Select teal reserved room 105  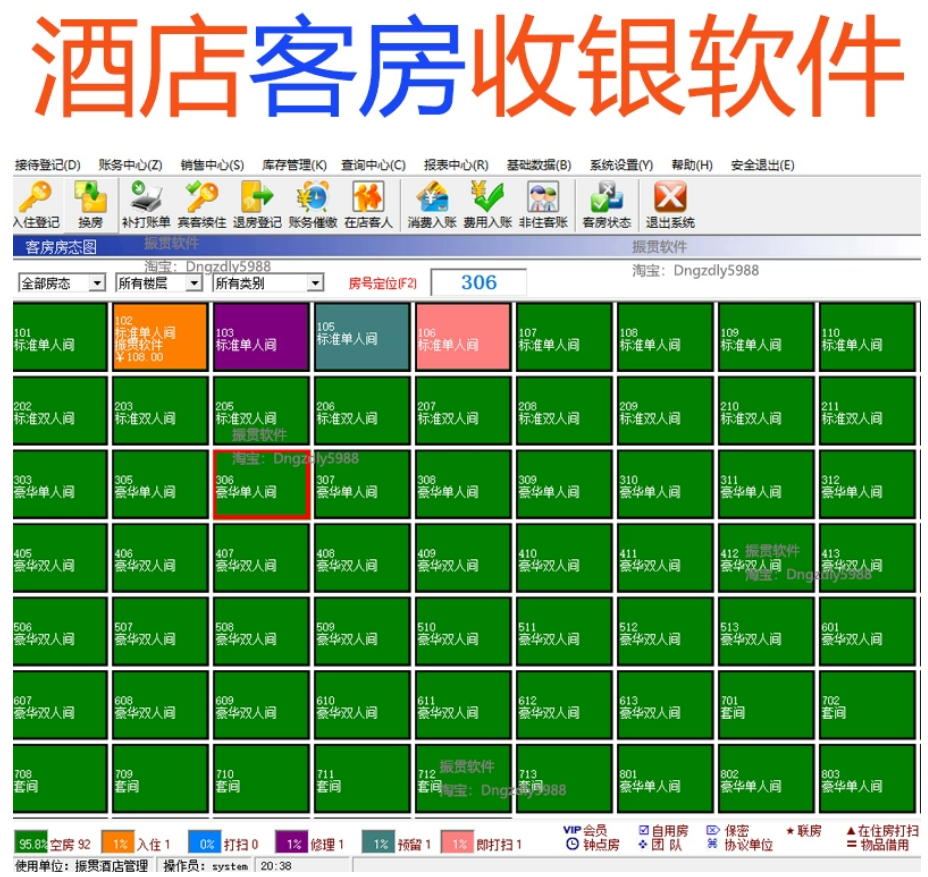[362, 337]
